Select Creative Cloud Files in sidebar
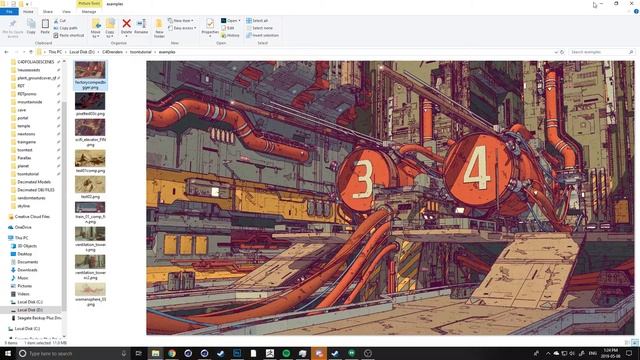The height and width of the screenshot is (360, 640). [x=32, y=217]
